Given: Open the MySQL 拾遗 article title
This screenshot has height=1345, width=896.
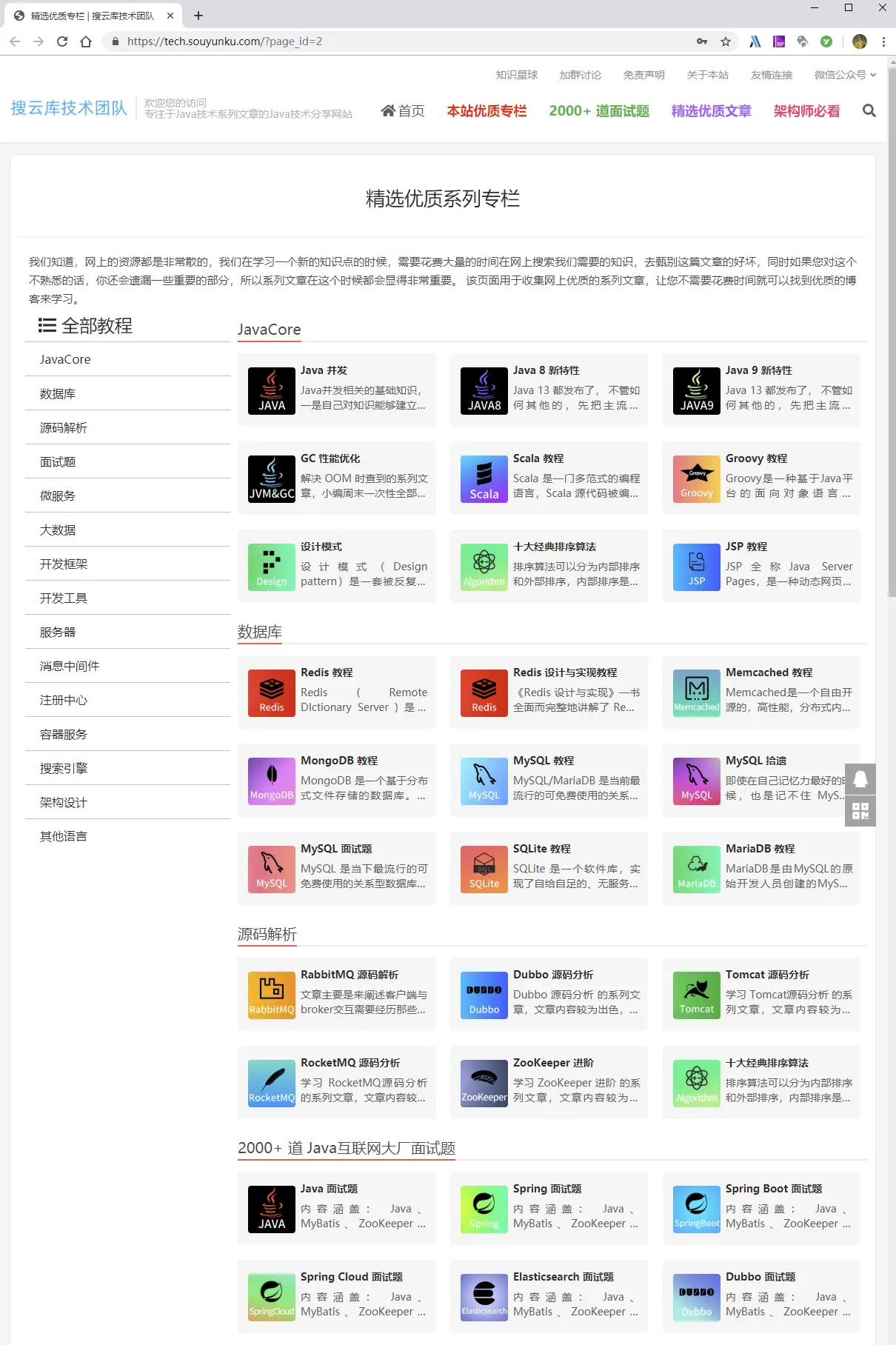Looking at the screenshot, I should [x=756, y=761].
